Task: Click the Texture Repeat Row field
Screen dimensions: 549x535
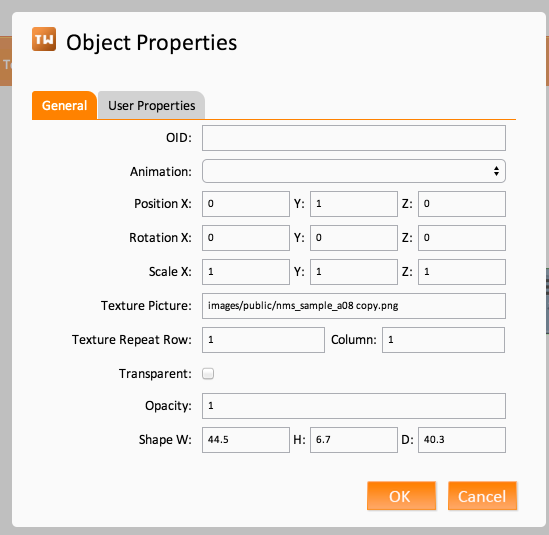Action: [x=263, y=340]
